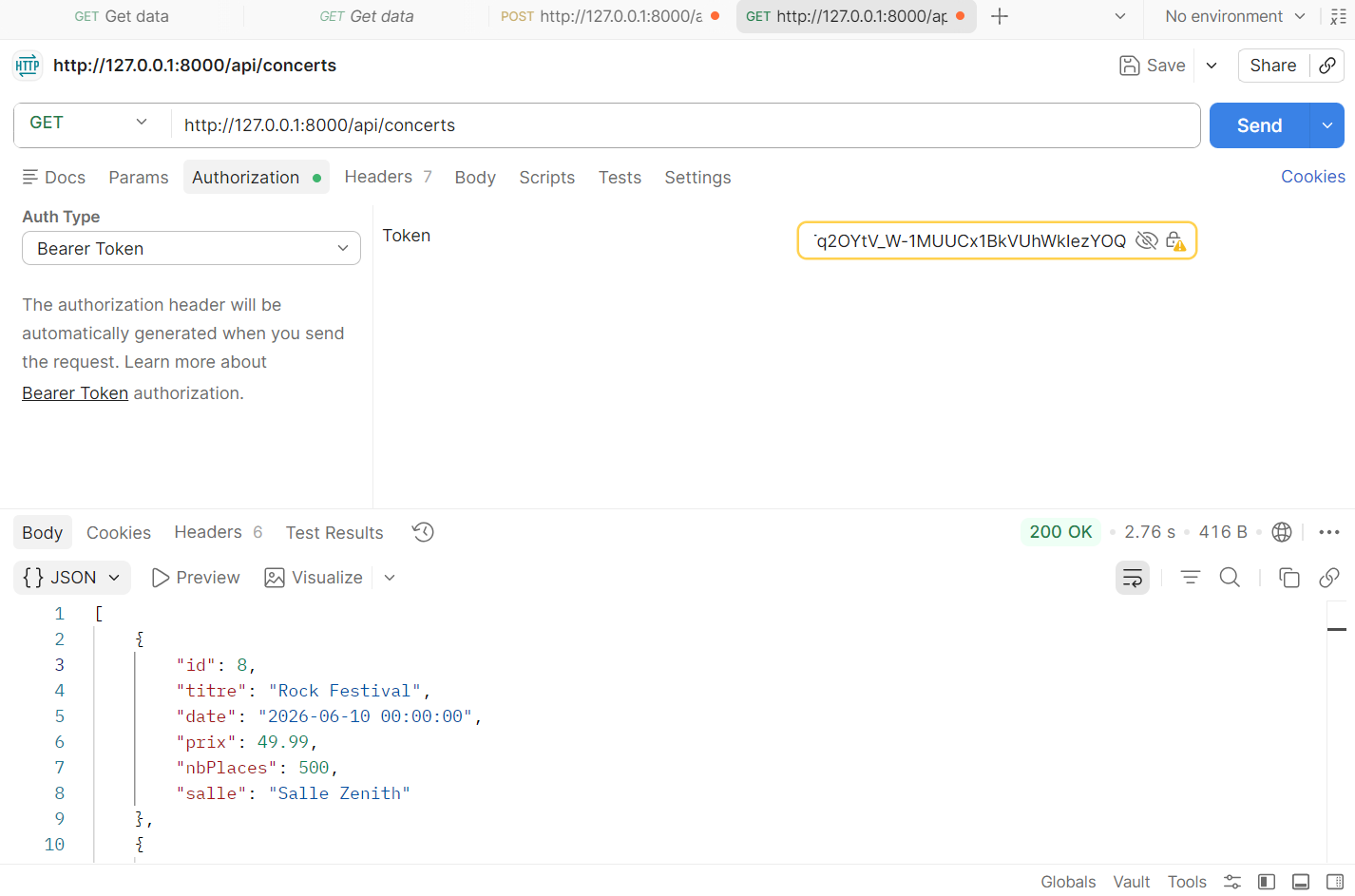Click the search response magnifier icon

tap(1230, 578)
